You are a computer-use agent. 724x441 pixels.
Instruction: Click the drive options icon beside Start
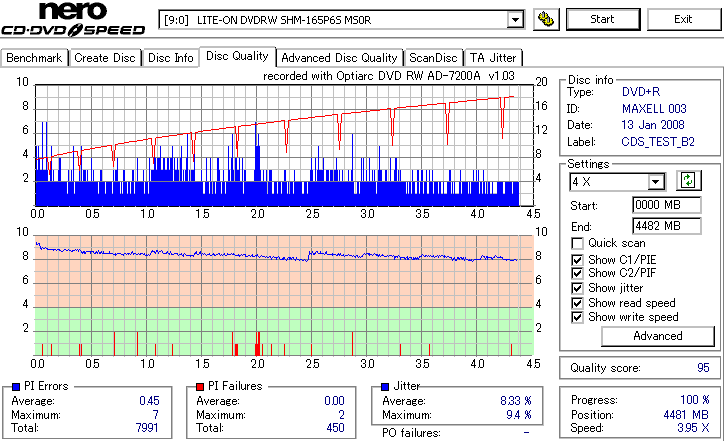(x=546, y=19)
